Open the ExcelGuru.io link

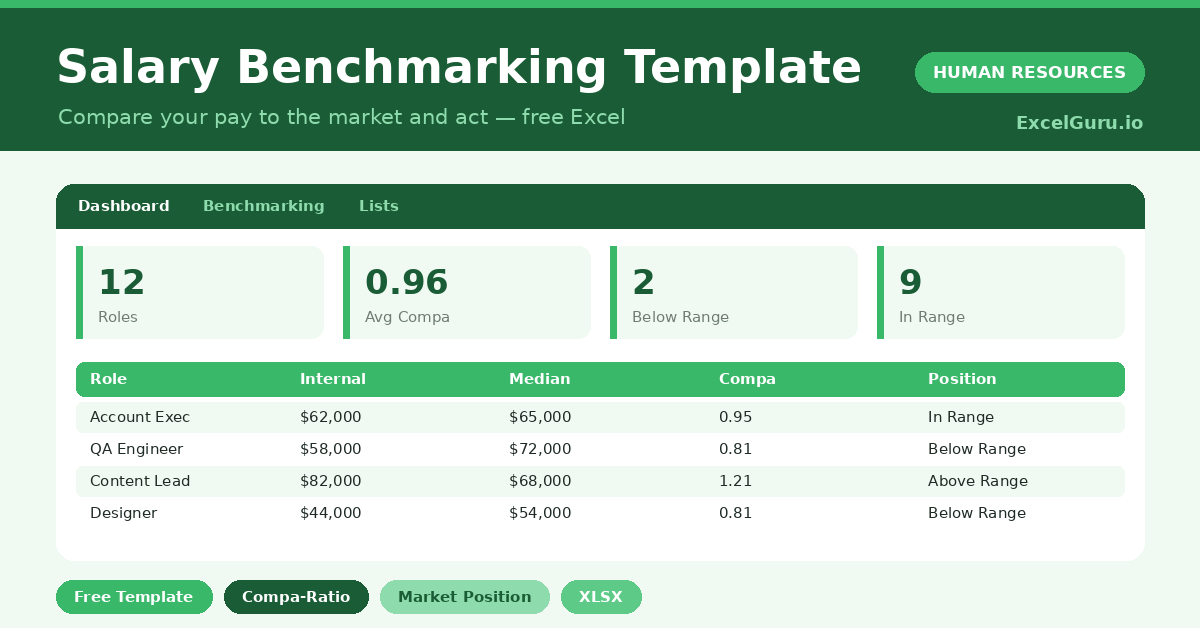pos(1079,123)
